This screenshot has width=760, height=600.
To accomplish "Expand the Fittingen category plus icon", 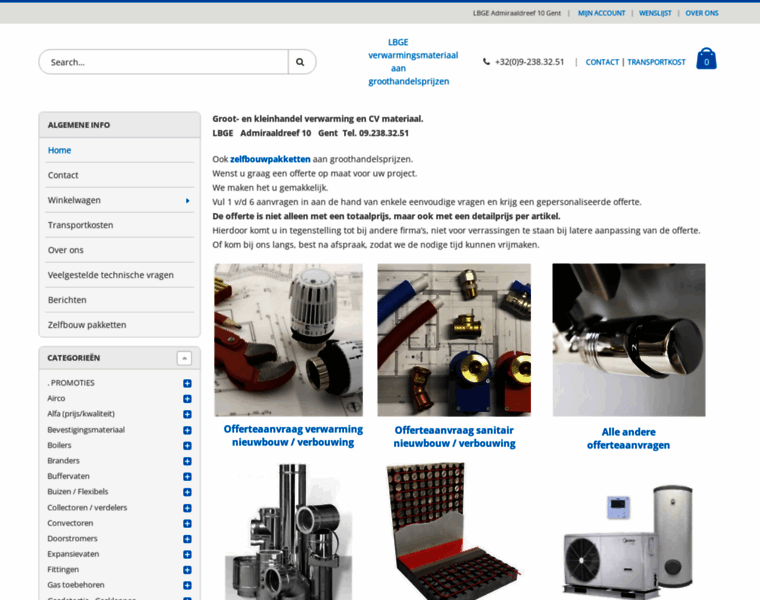I will (x=187, y=570).
